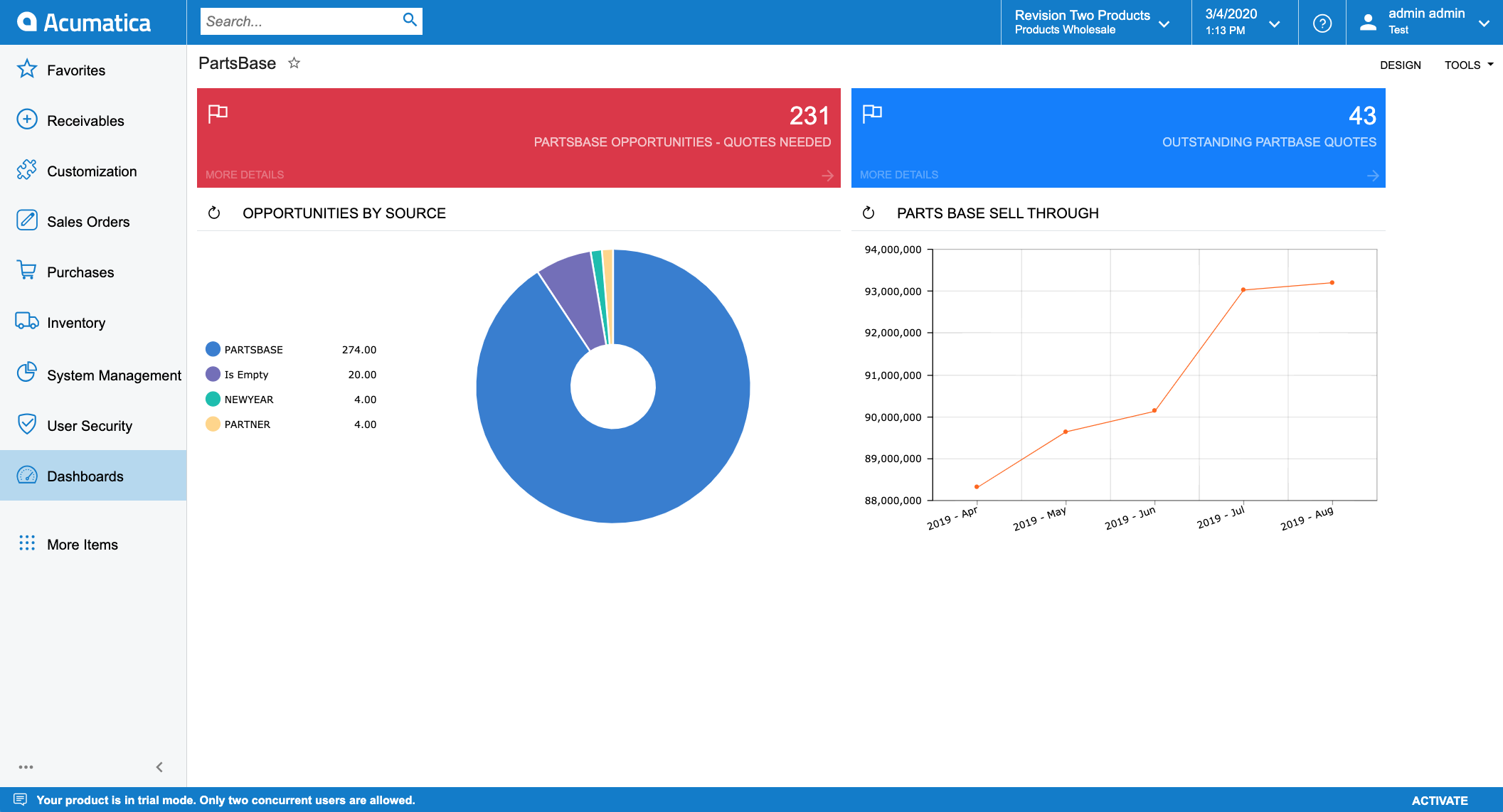Open the Tools dropdown menu
This screenshot has height=812, width=1503.
tap(1468, 65)
